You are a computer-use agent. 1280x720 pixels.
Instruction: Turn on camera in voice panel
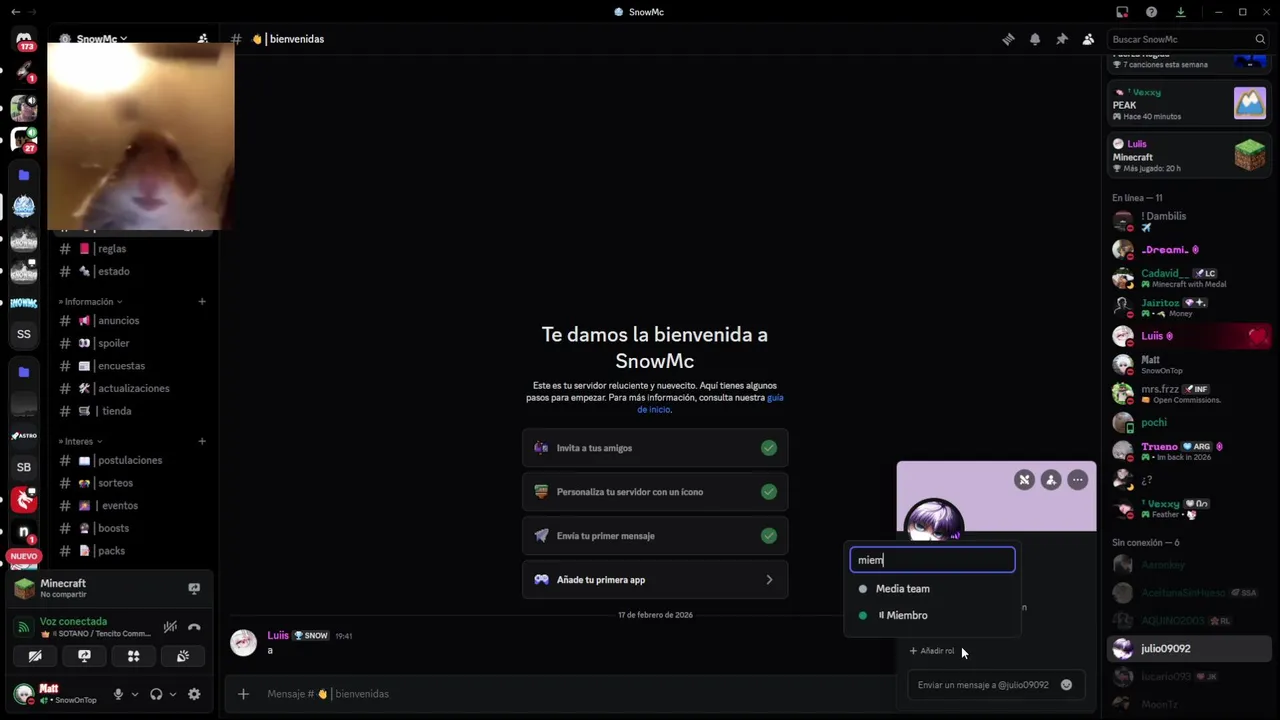35,656
